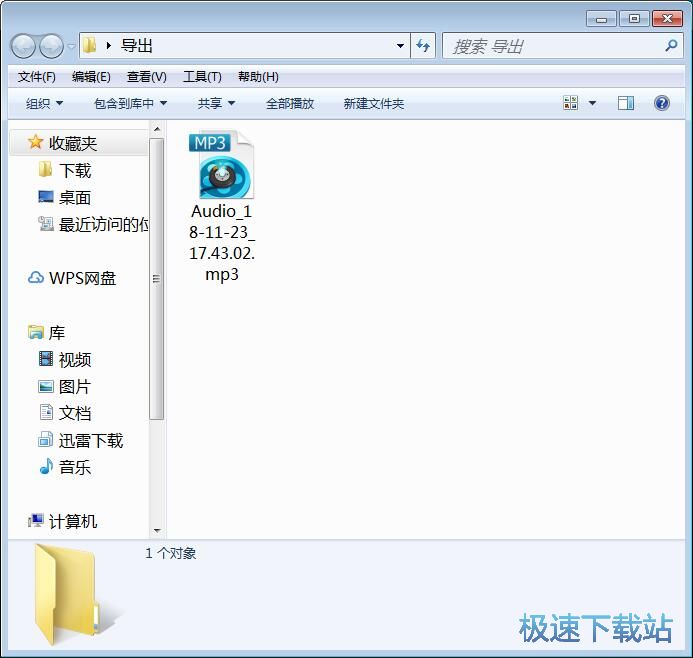Click the 全部播放 button
Screen dimensions: 693x658
point(290,103)
